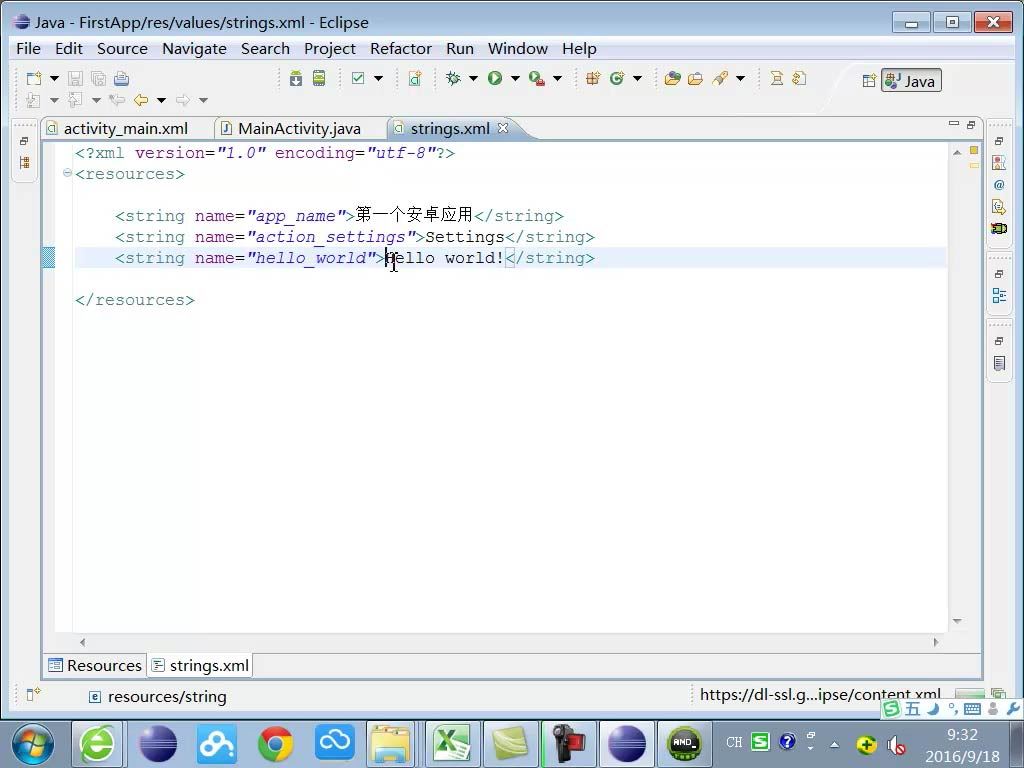Click the editor vertical scrollbar down arrow
1024x768 pixels.
[x=957, y=620]
